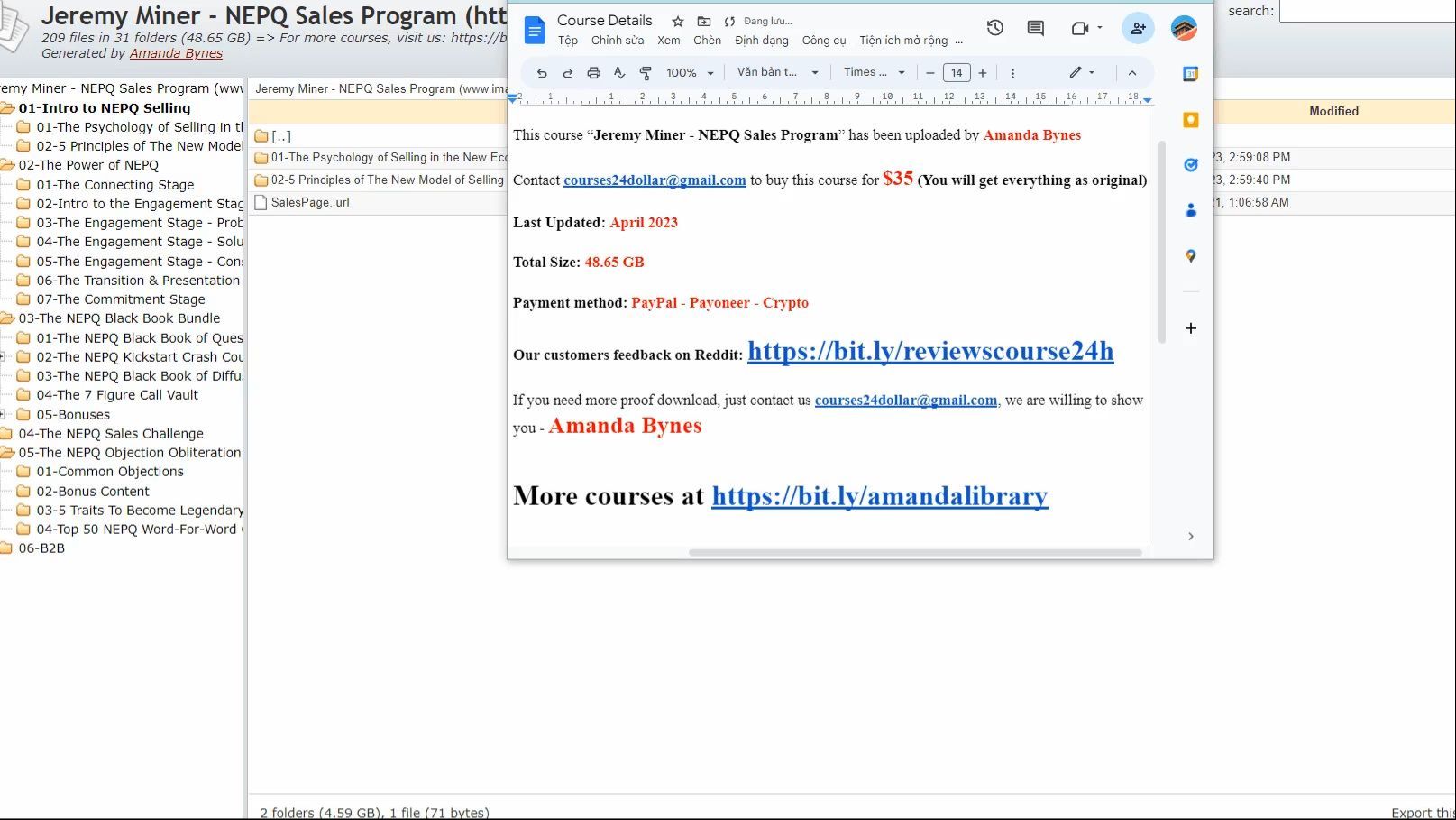Select the paint format roller icon
The width and height of the screenshot is (1456, 820).
point(646,73)
